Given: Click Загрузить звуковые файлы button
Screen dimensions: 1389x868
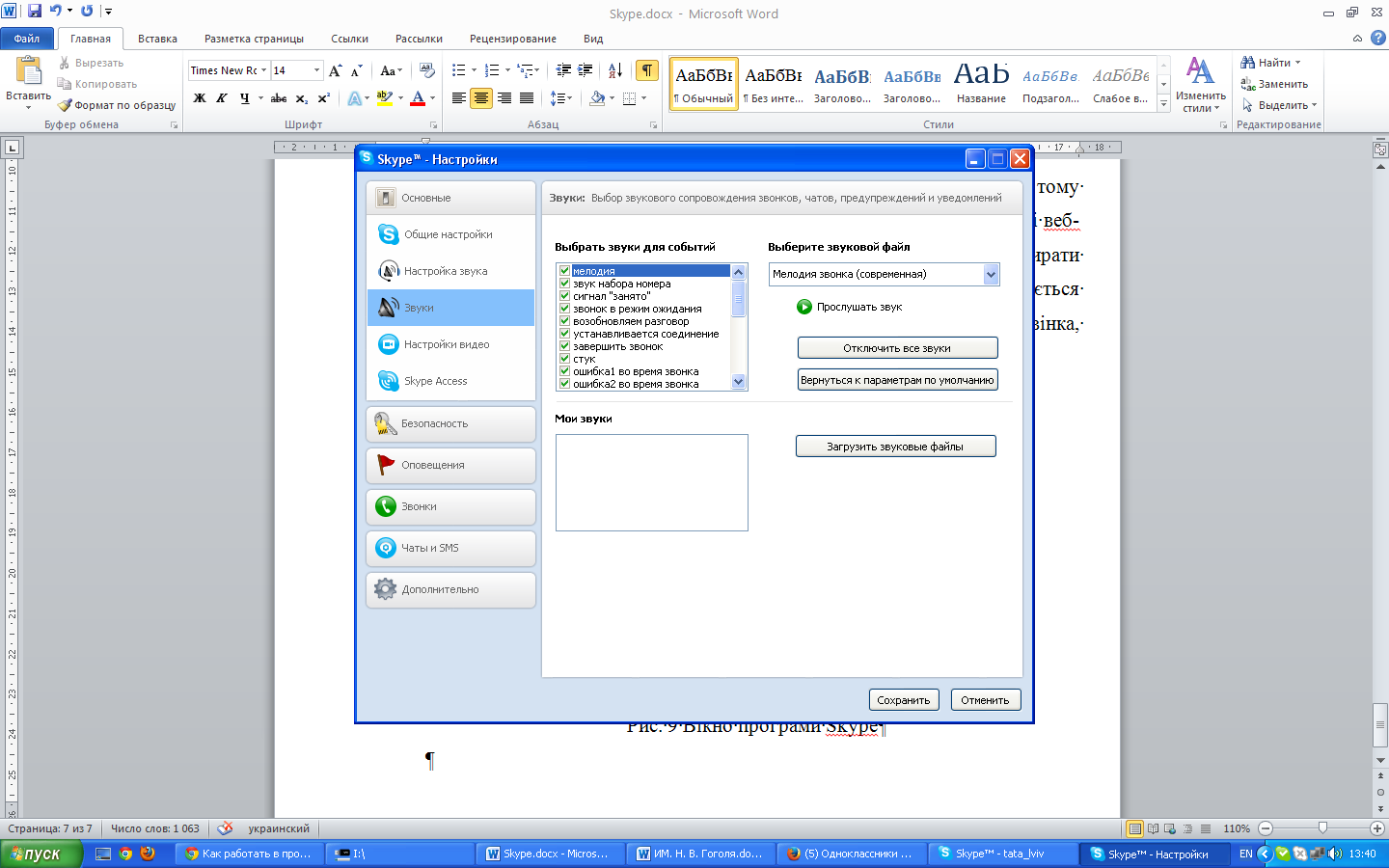Looking at the screenshot, I should click(895, 447).
